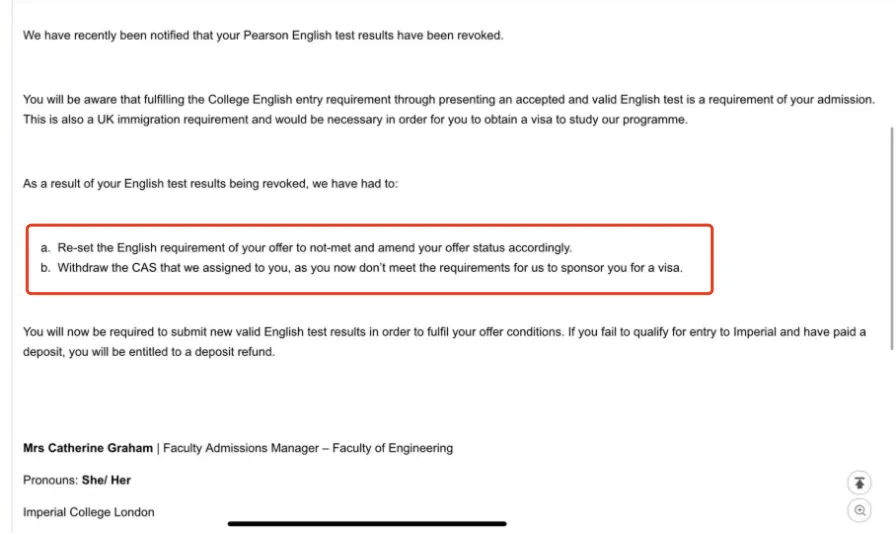Click the Faculty Admissions Manager title text
This screenshot has width=896, height=534.
(235, 448)
